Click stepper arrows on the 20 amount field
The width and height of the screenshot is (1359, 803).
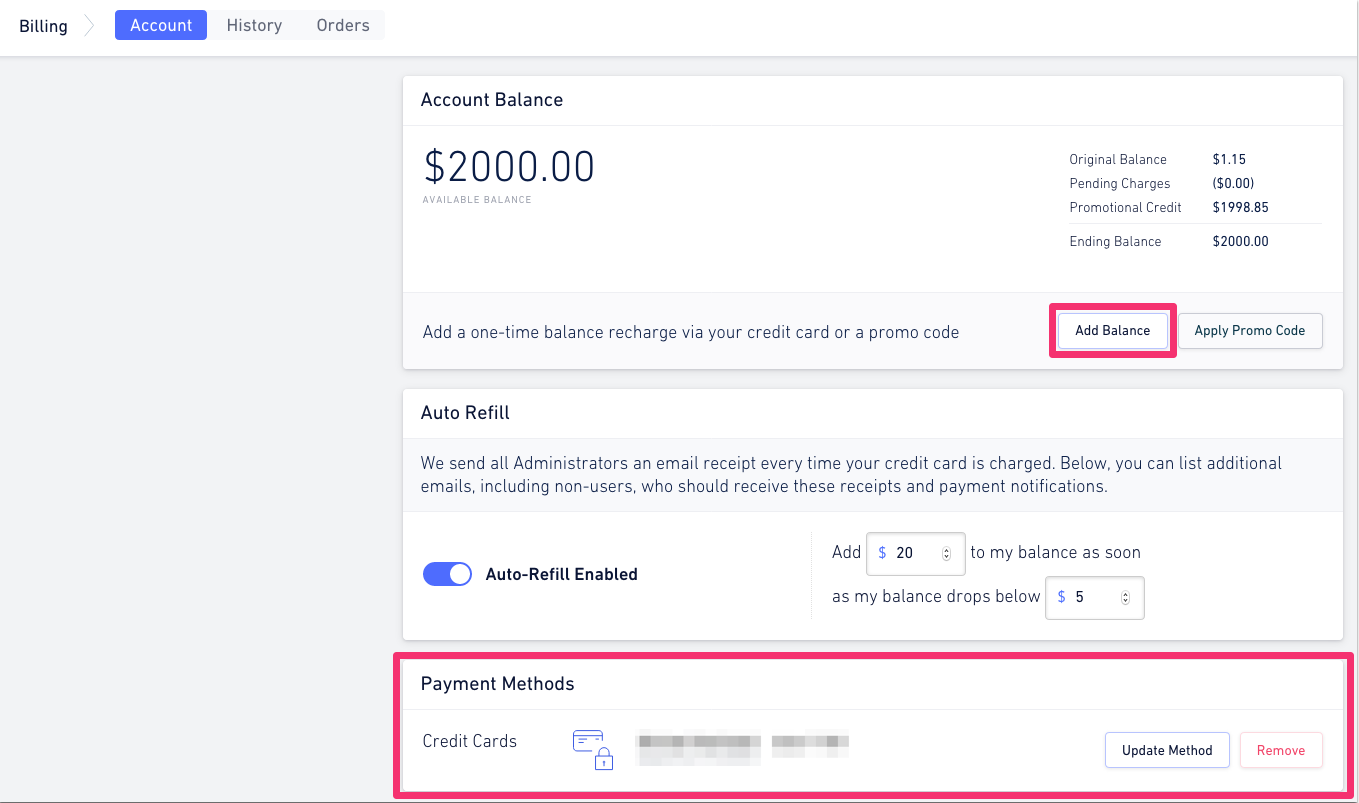(945, 553)
